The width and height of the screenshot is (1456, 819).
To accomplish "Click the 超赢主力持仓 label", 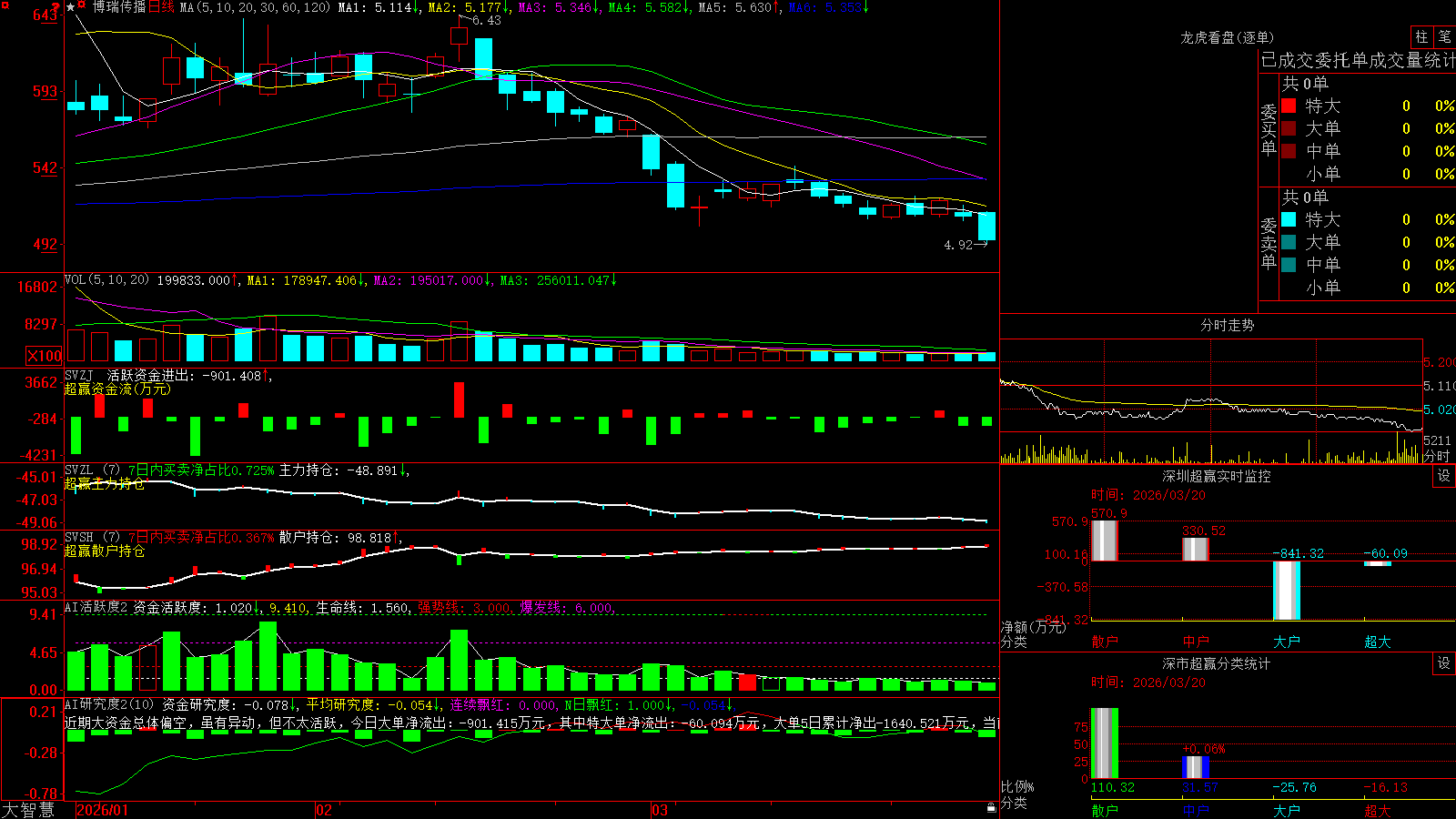I will pos(105,483).
